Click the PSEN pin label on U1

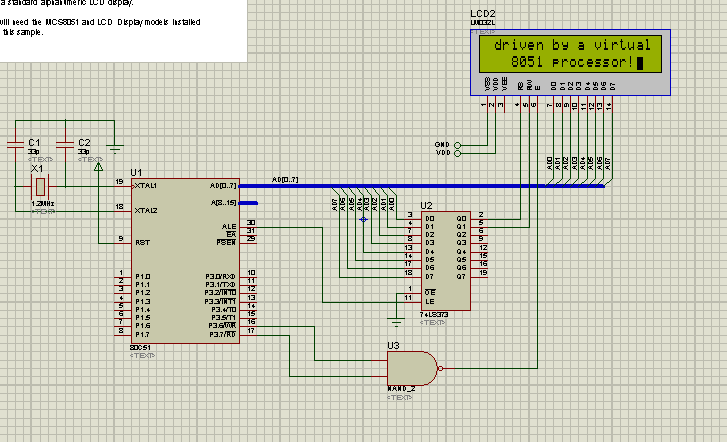click(226, 242)
